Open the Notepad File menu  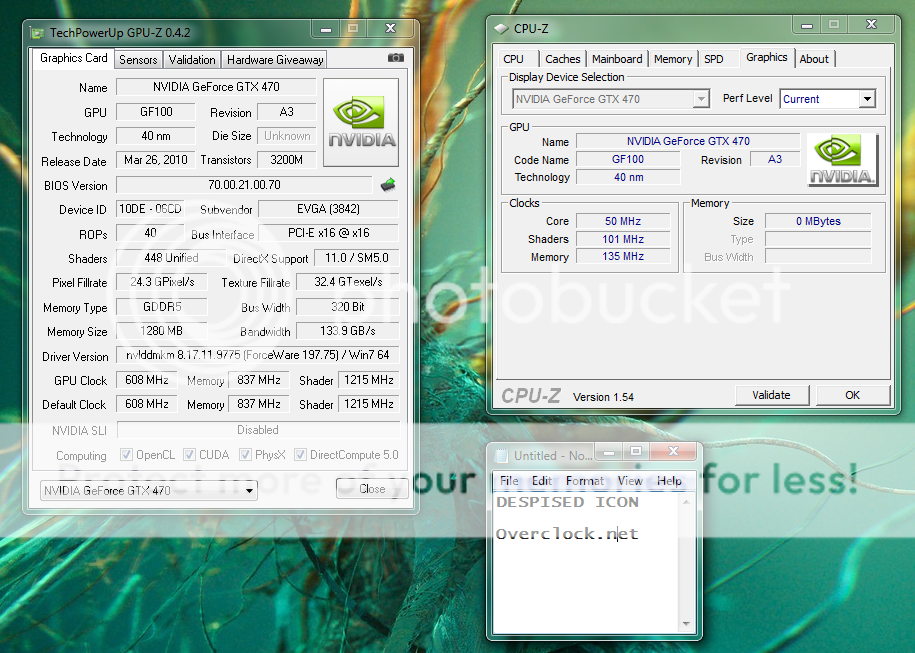click(x=509, y=480)
